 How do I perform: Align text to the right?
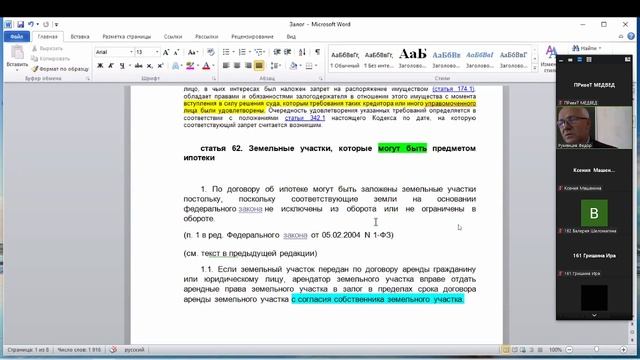(248, 66)
